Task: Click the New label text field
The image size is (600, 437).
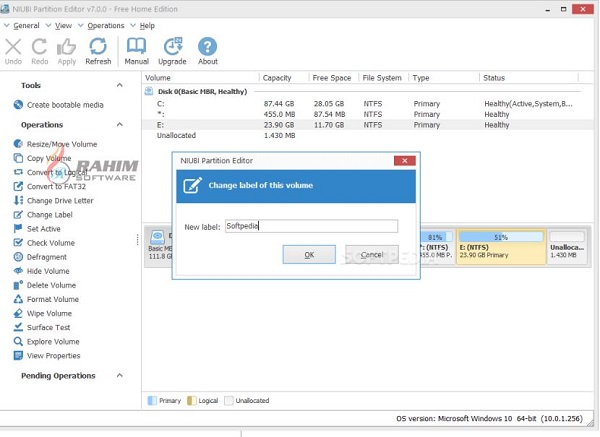Action: pyautogui.click(x=310, y=226)
